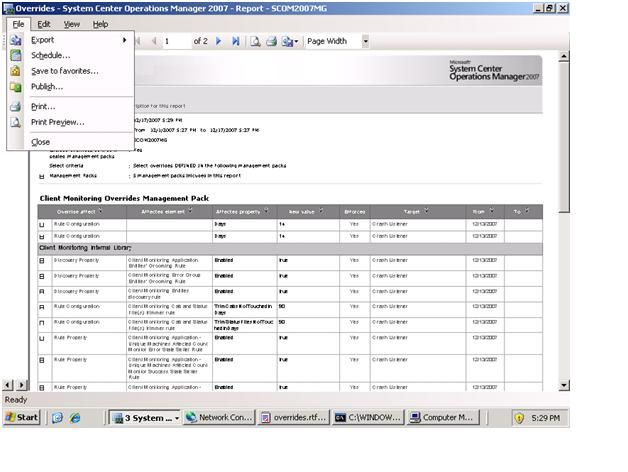Click the printer icon beside Print... in menu

(x=15, y=107)
